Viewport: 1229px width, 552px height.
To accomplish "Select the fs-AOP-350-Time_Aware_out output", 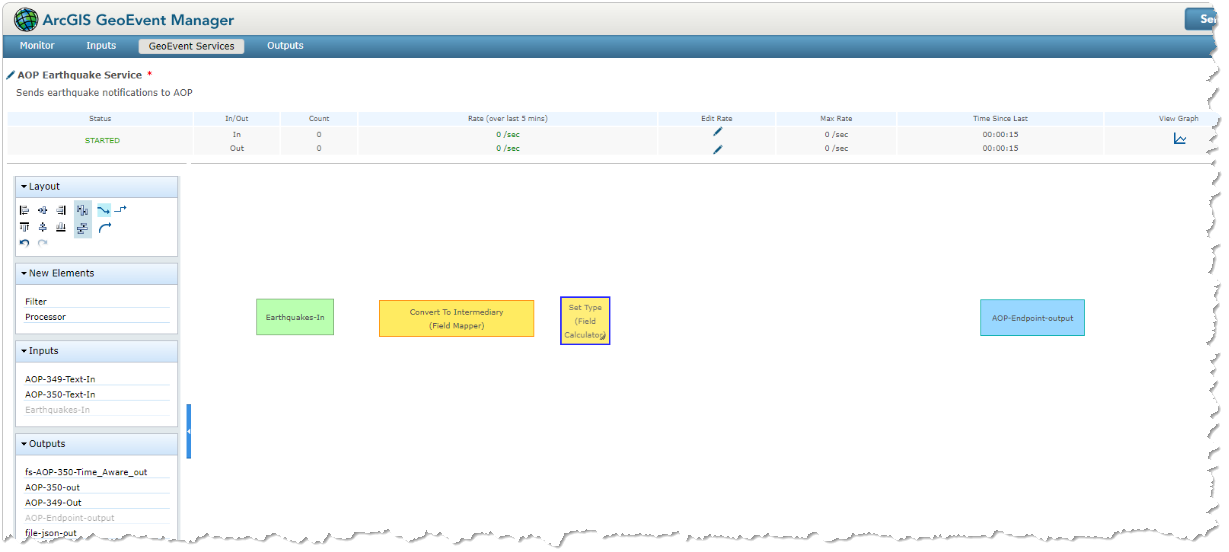I will click(x=97, y=472).
